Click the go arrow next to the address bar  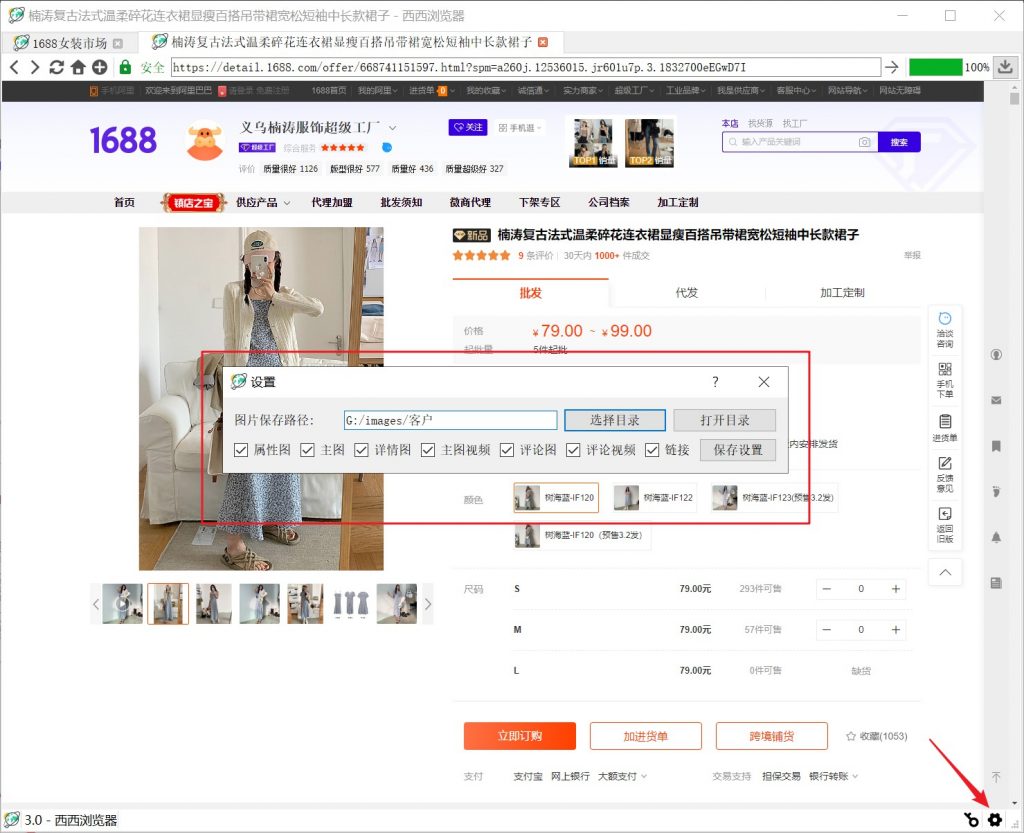[x=890, y=67]
